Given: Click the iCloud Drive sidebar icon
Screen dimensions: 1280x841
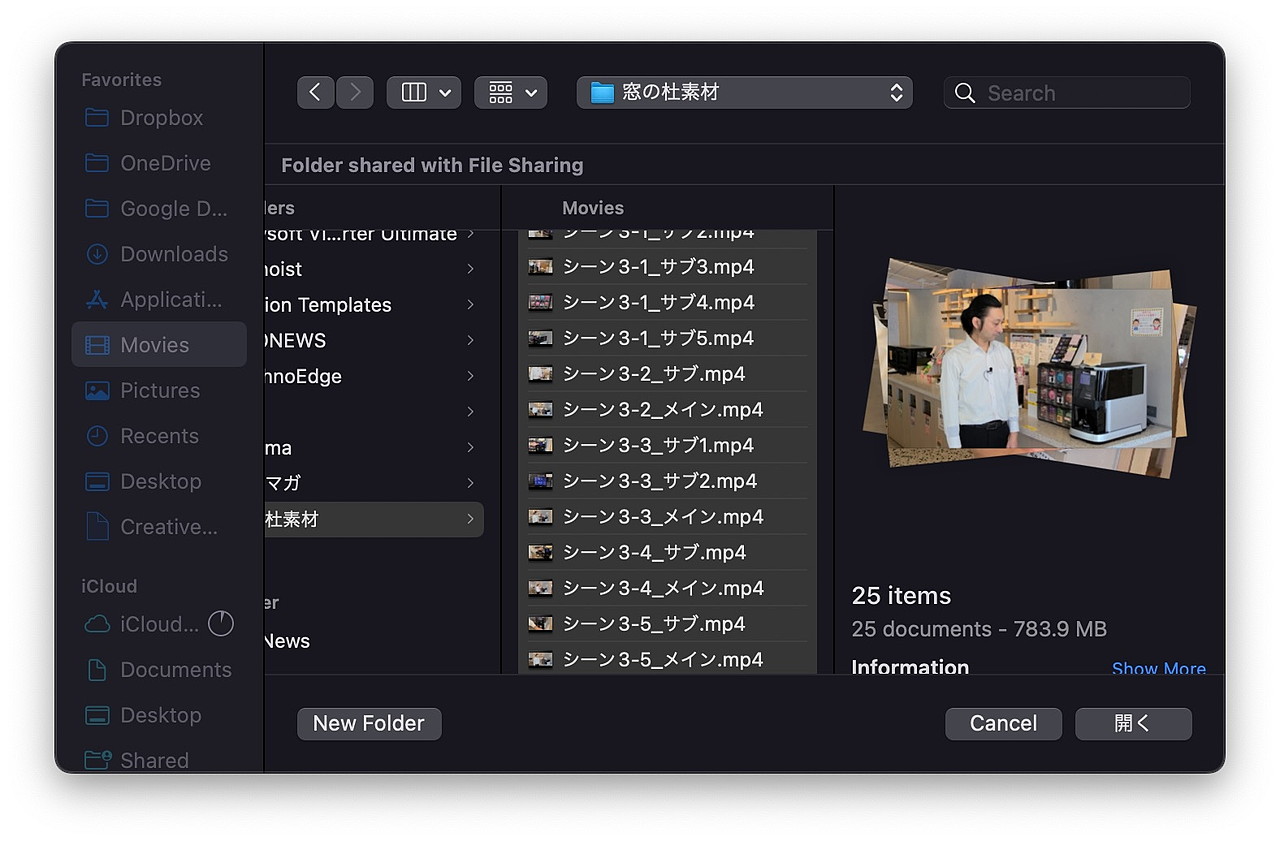Looking at the screenshot, I should 97,624.
